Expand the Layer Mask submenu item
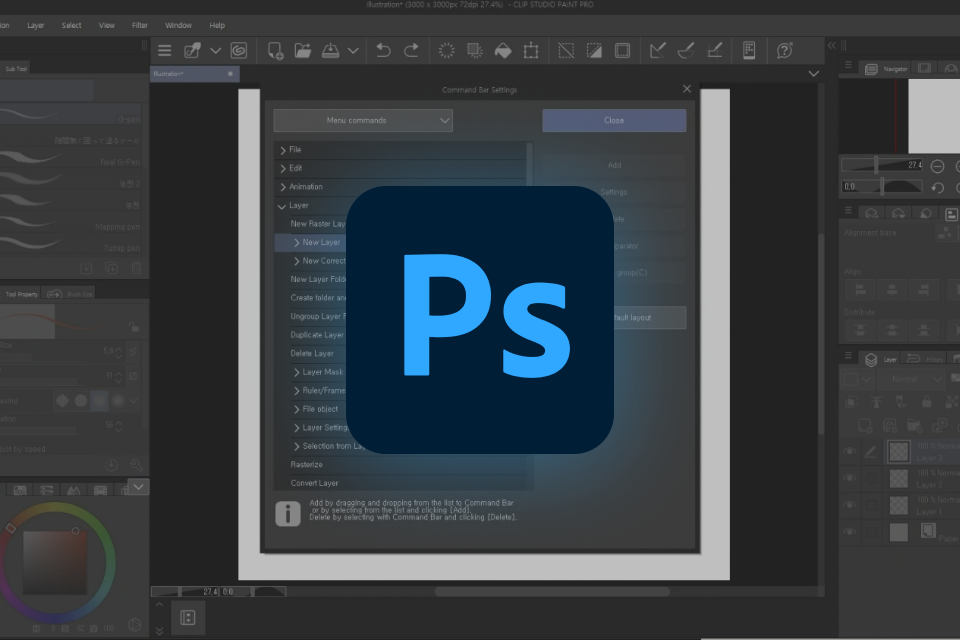This screenshot has width=960, height=640. pos(296,372)
